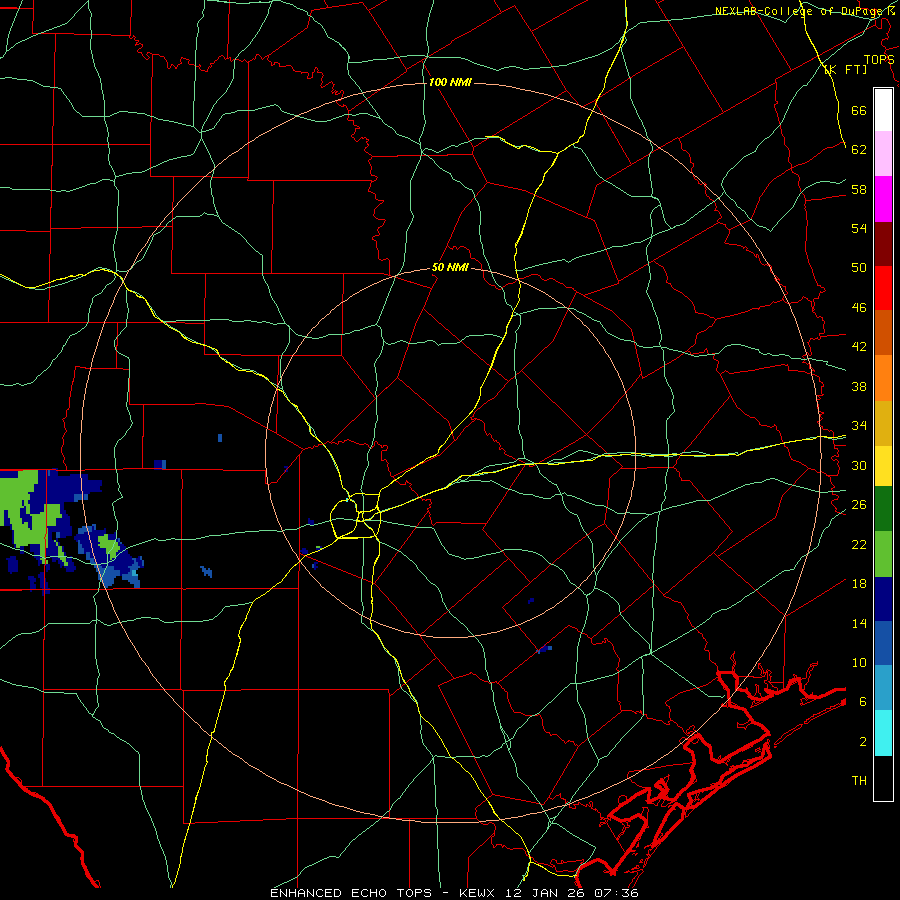Click the legend value '42'
This screenshot has width=900, height=900.
[859, 347]
